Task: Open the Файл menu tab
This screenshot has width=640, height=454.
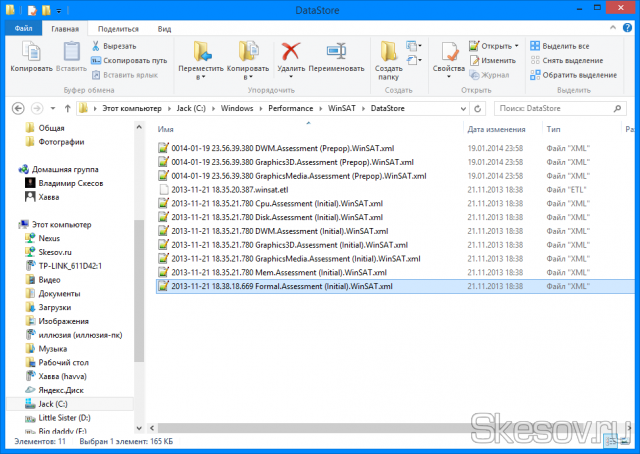Action: tap(23, 30)
